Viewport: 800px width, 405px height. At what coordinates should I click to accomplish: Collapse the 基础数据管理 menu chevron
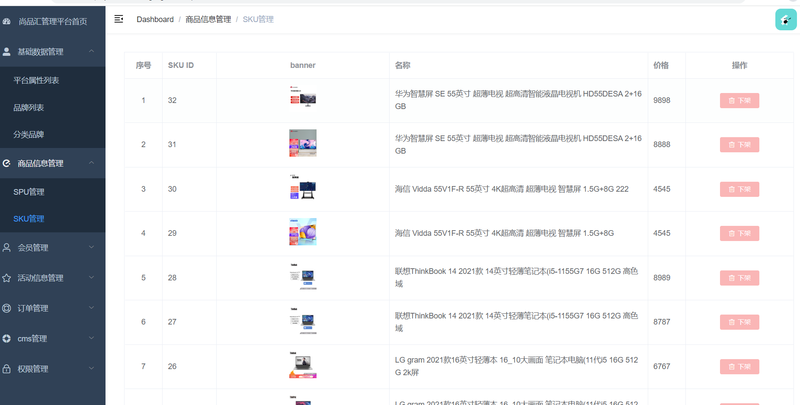(91, 51)
